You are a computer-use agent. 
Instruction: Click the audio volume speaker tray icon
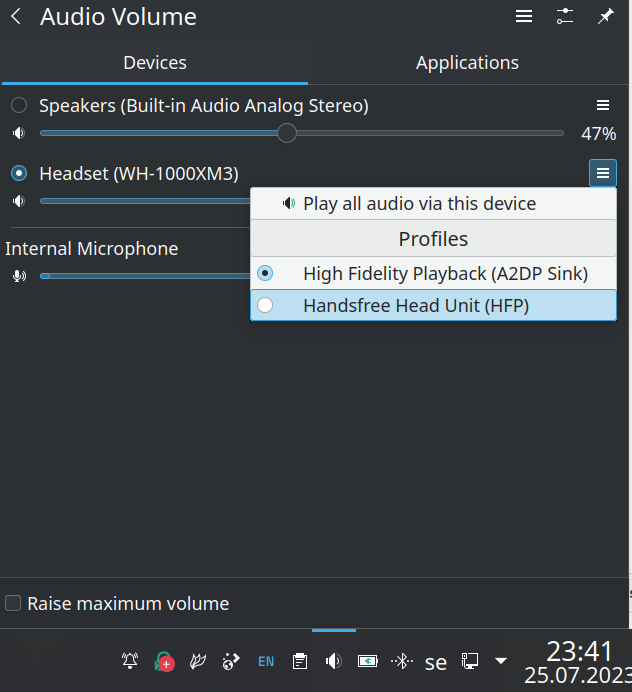[334, 661]
